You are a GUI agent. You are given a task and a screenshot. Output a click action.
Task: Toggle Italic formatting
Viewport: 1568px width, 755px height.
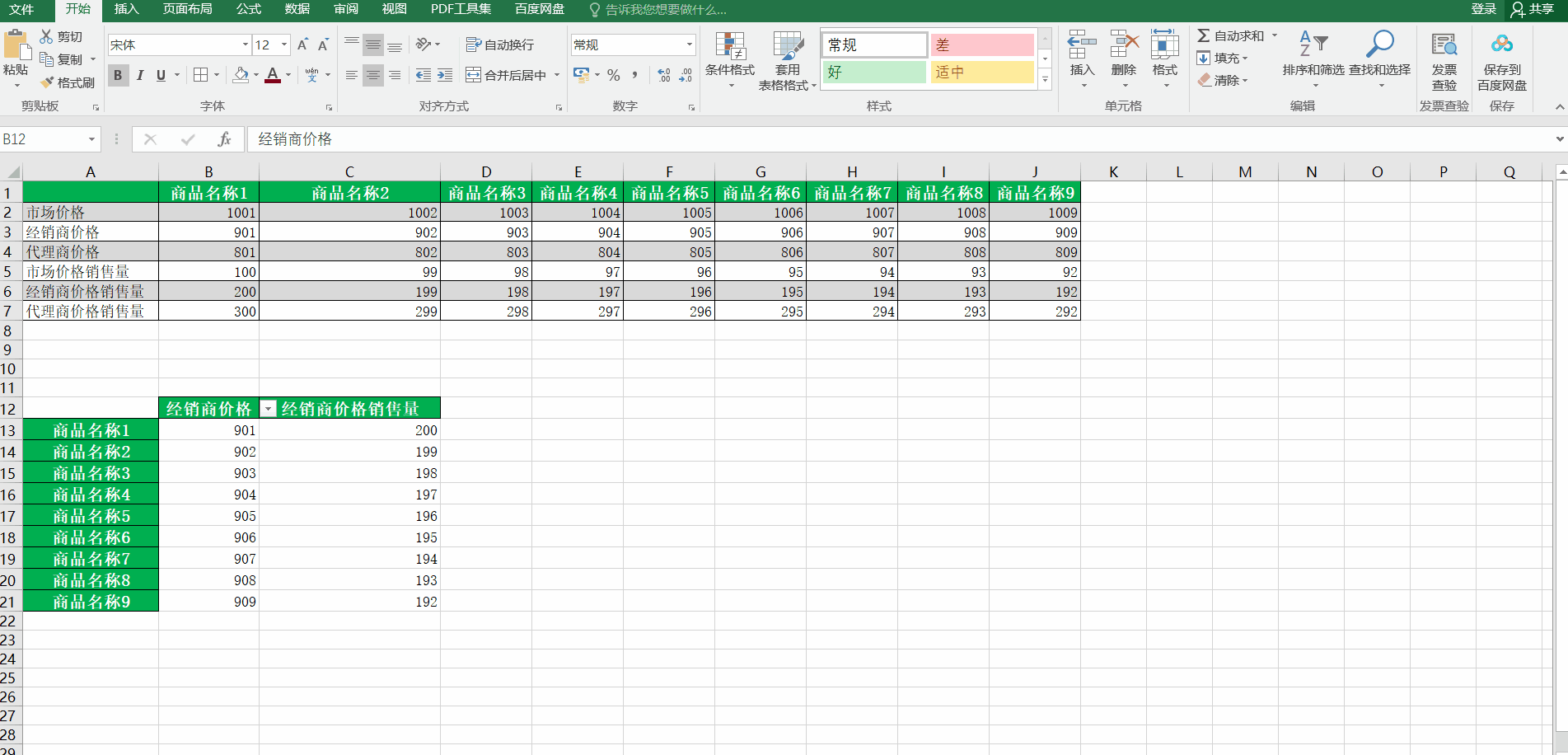click(140, 75)
